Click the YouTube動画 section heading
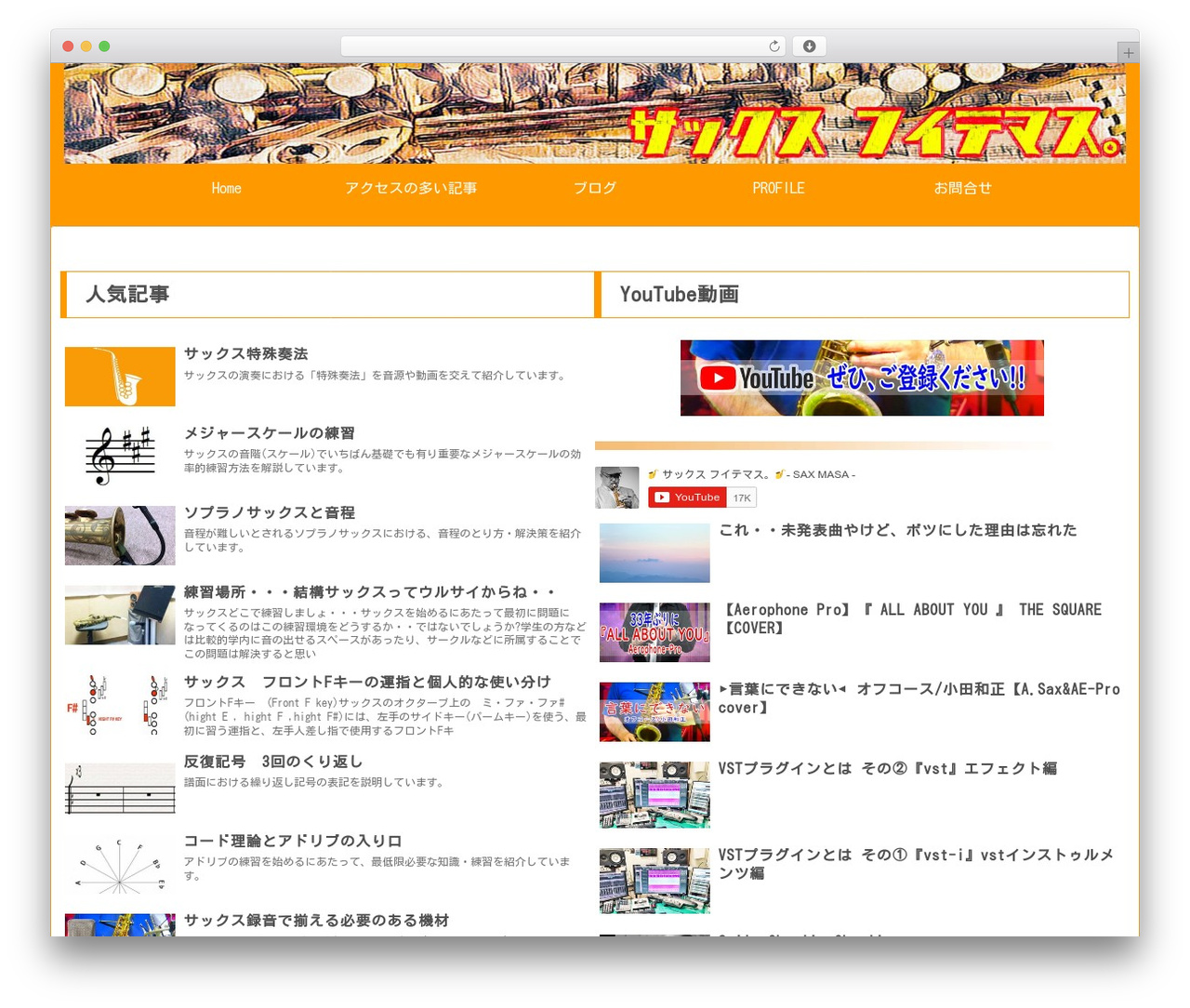 [x=680, y=295]
